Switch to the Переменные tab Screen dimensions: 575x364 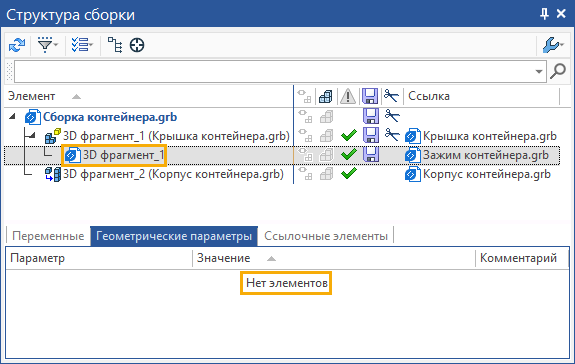click(48, 236)
